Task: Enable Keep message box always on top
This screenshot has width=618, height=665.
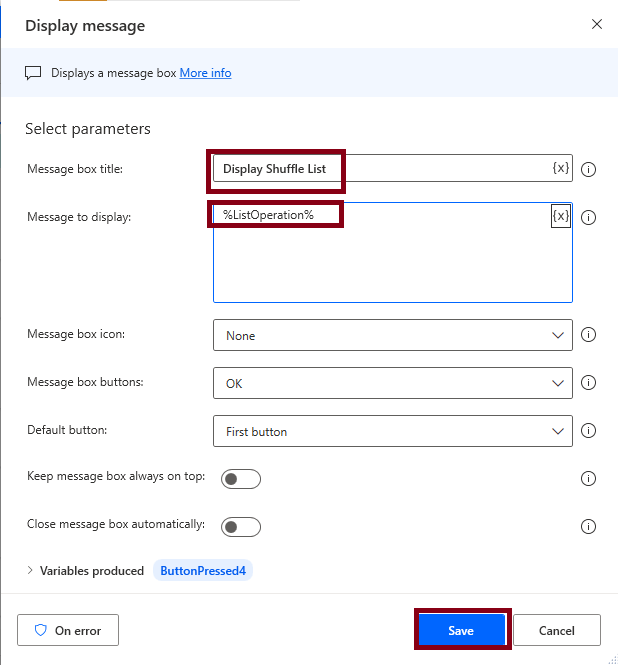Action: point(241,479)
